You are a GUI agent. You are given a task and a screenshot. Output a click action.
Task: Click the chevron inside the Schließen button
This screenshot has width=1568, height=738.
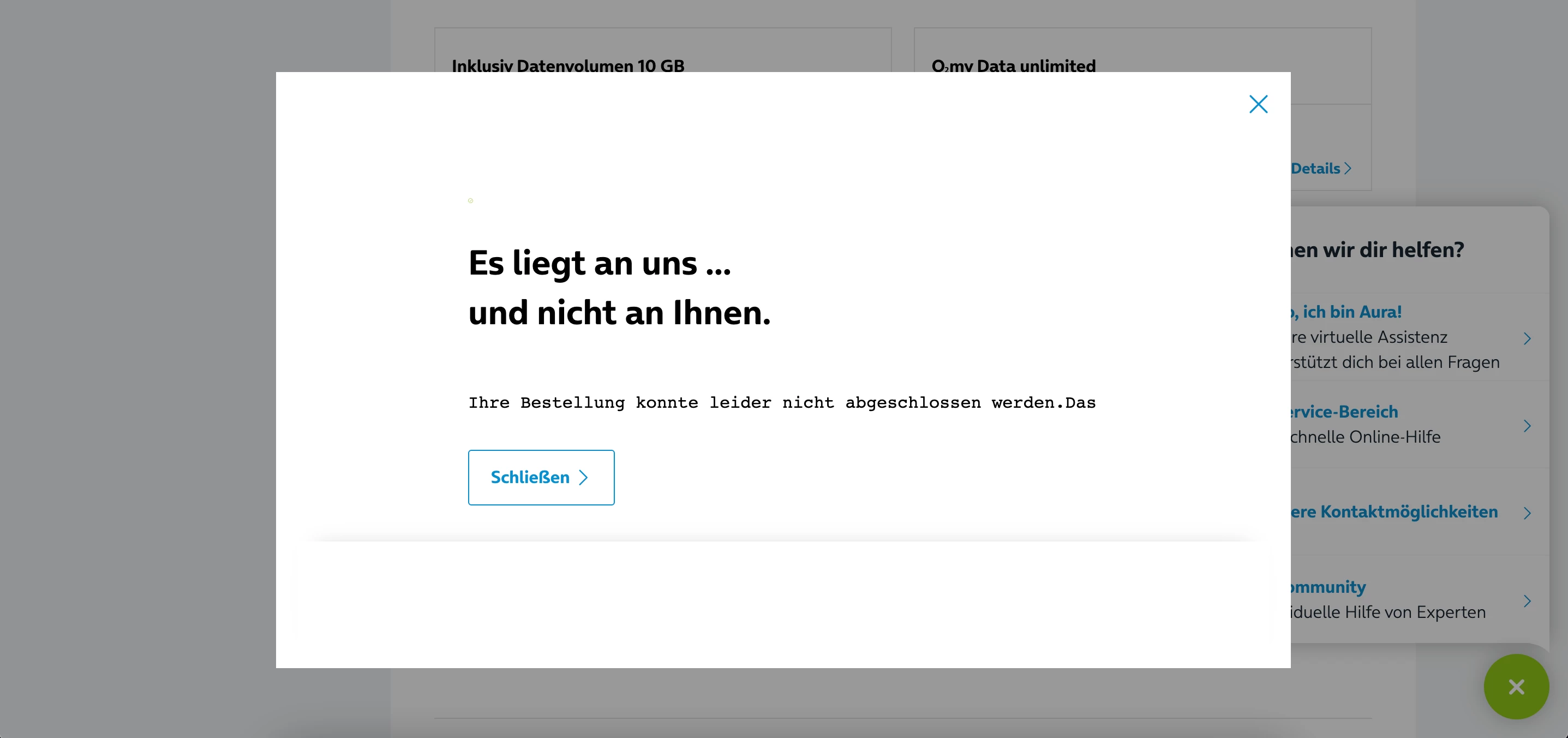click(583, 478)
